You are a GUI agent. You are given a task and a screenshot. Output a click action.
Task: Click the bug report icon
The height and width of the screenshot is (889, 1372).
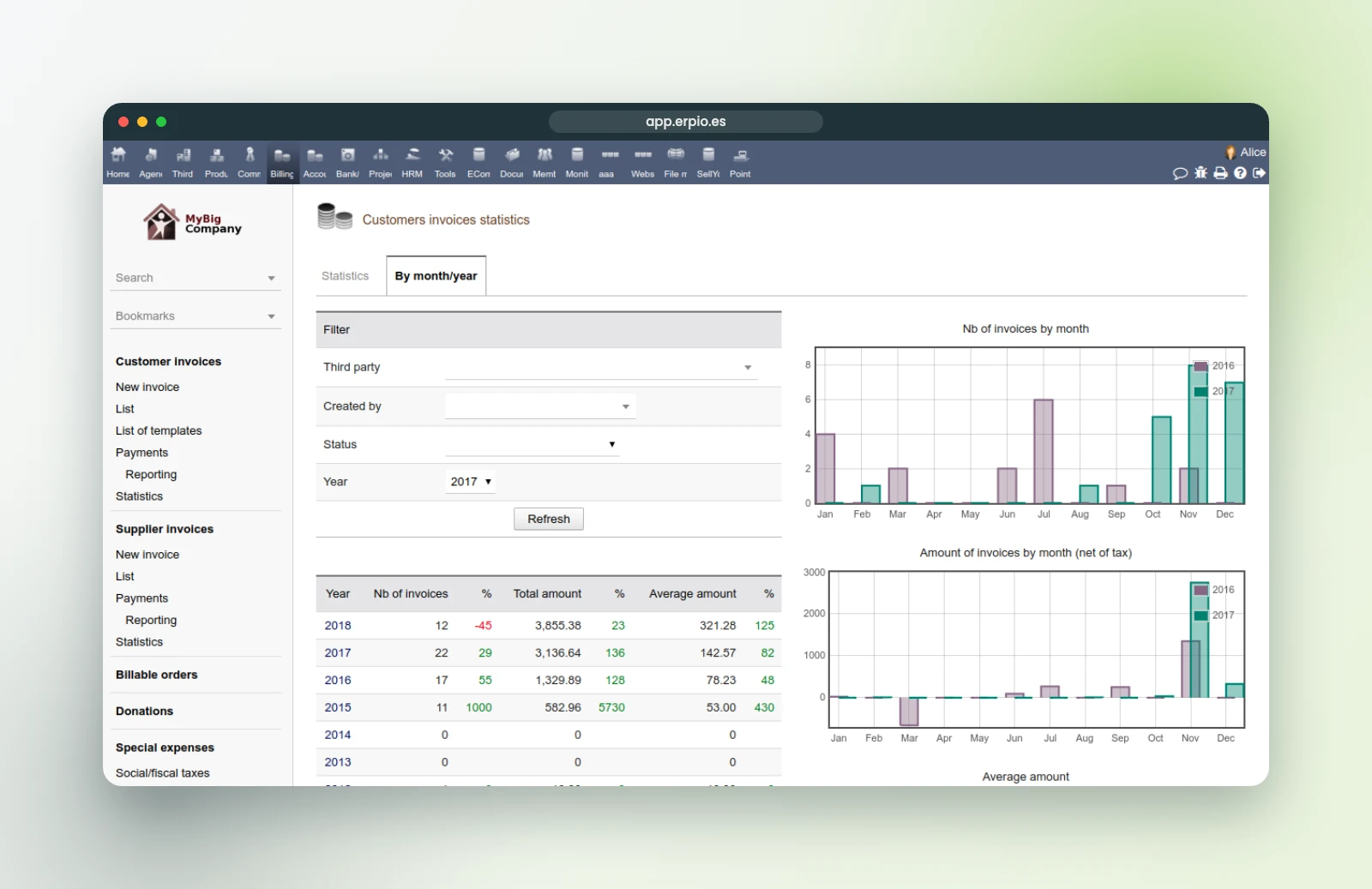(1200, 173)
